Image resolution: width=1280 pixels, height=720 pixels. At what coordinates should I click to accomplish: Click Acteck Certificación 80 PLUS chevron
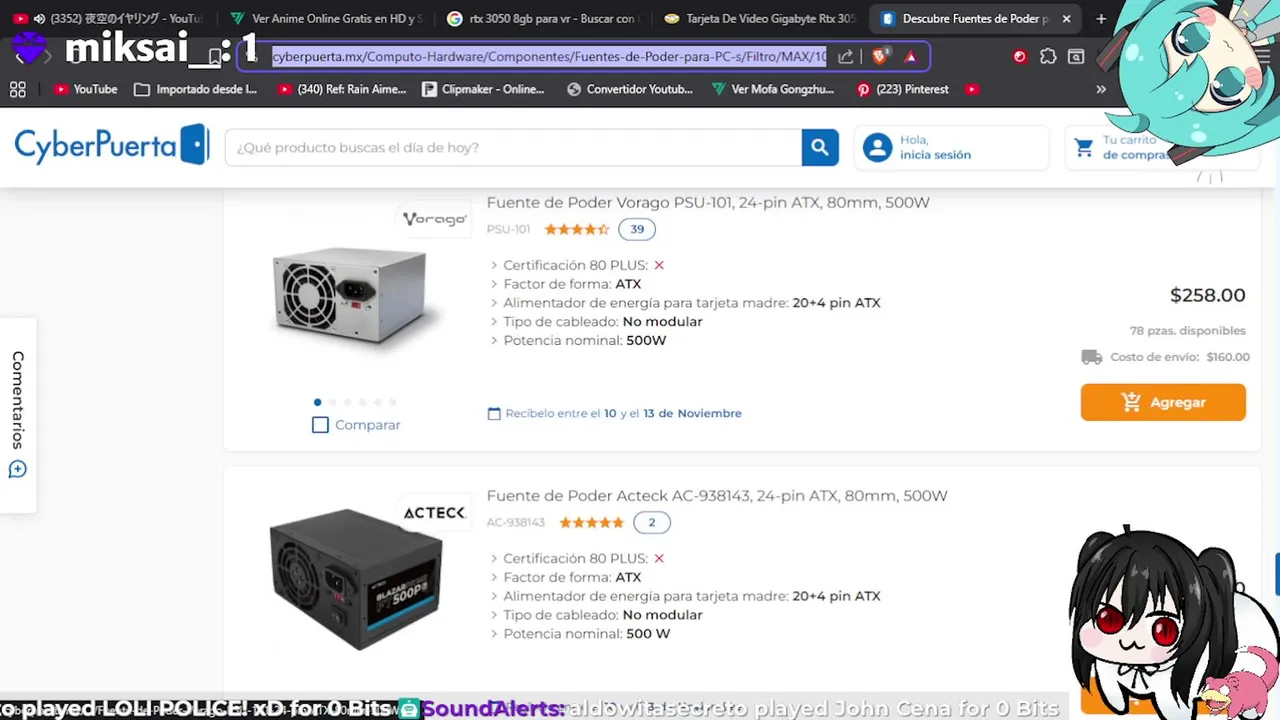[x=494, y=558]
